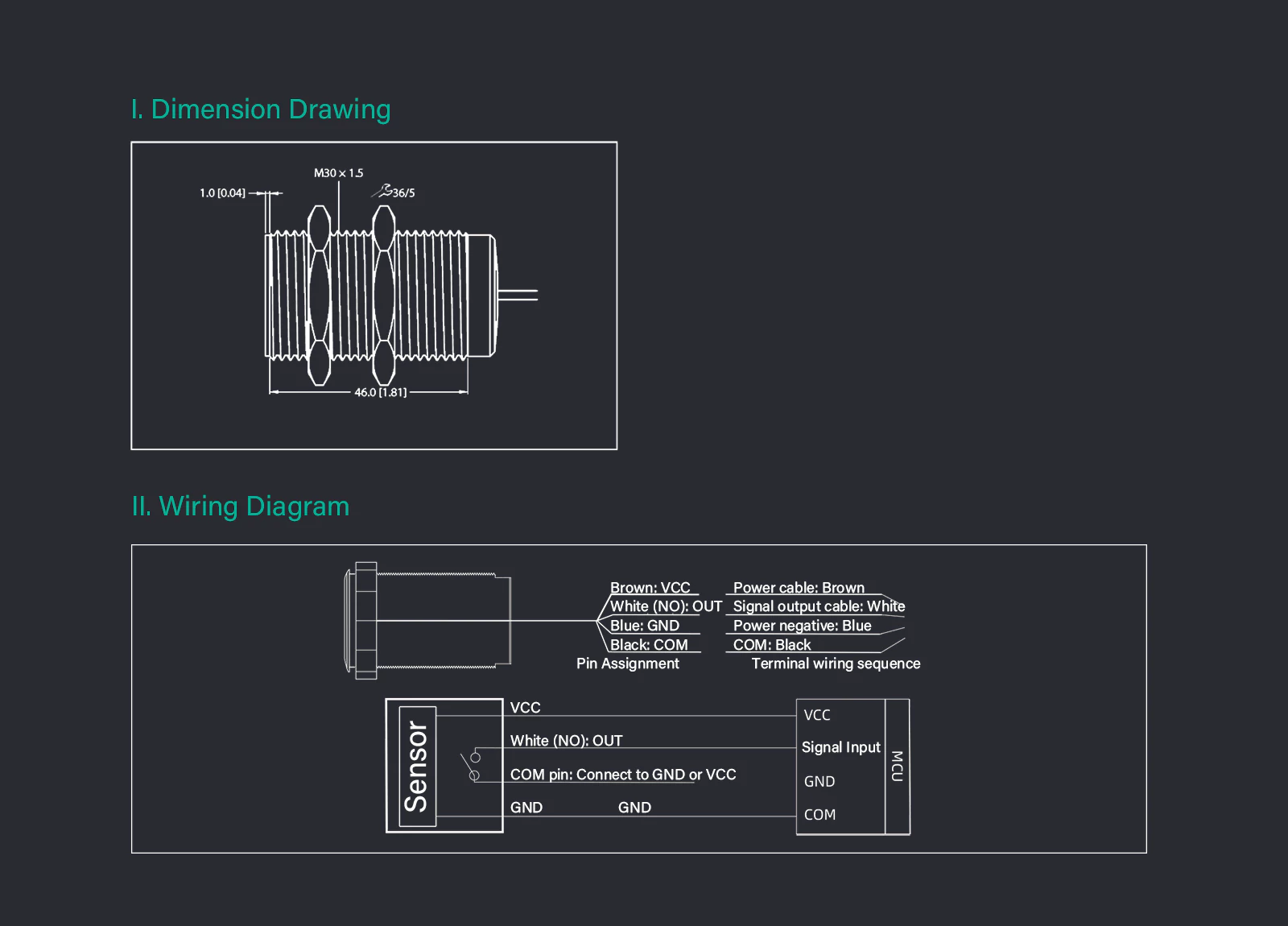The image size is (1288, 926).
Task: Click the 'Brown: VCC' pin label
Action: [x=650, y=588]
